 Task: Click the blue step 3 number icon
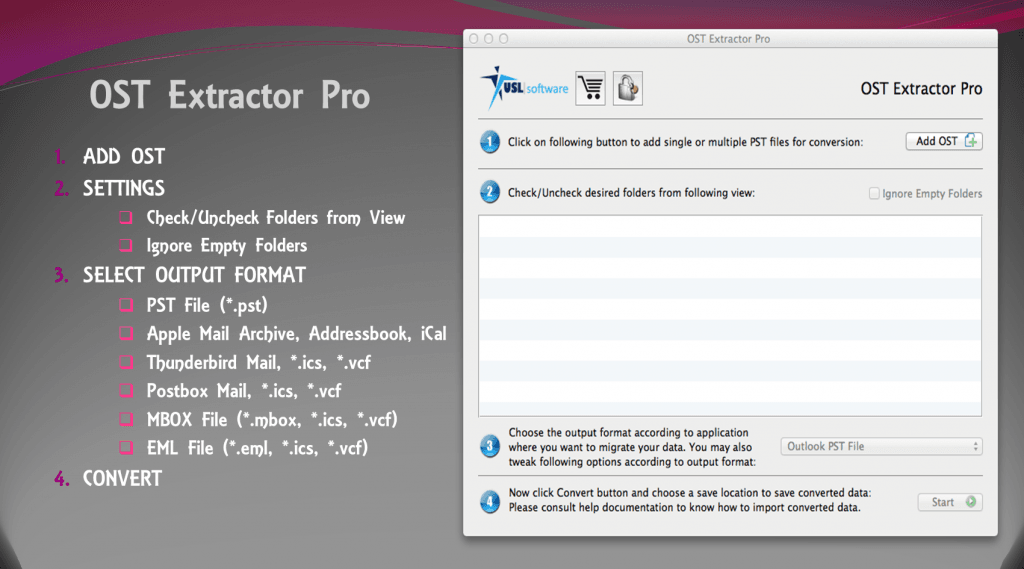coord(490,446)
